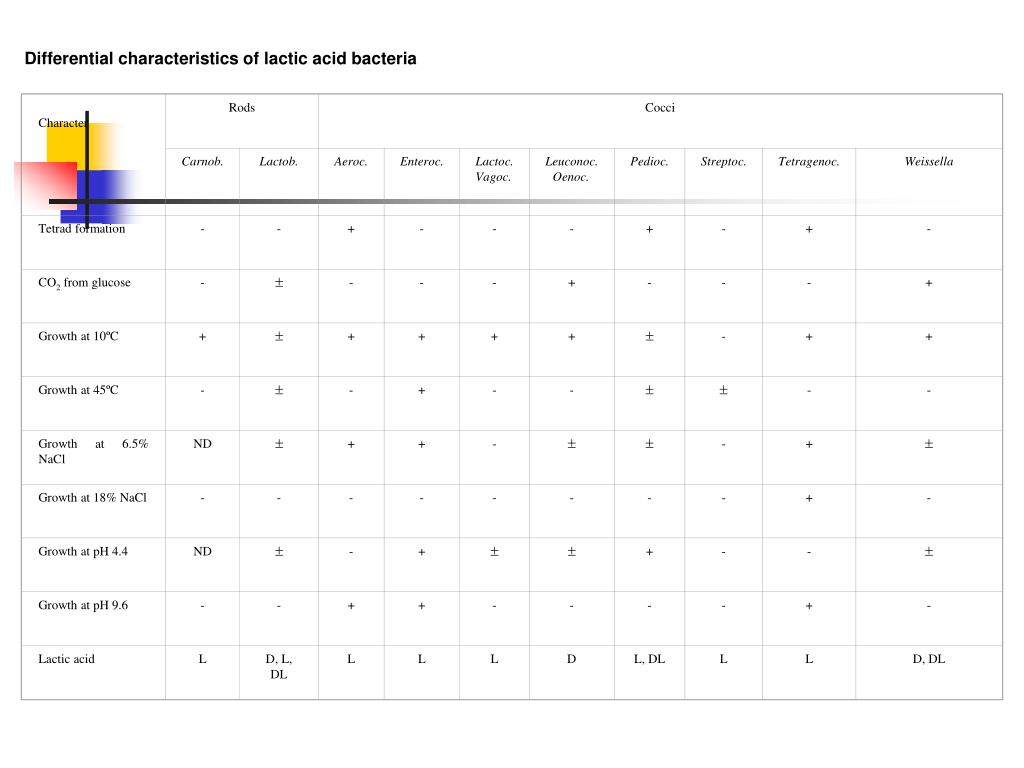Screen dimensions: 1024x768
Task: Click the ND cell in Growth at pH 4.4 row
Action: click(x=202, y=552)
